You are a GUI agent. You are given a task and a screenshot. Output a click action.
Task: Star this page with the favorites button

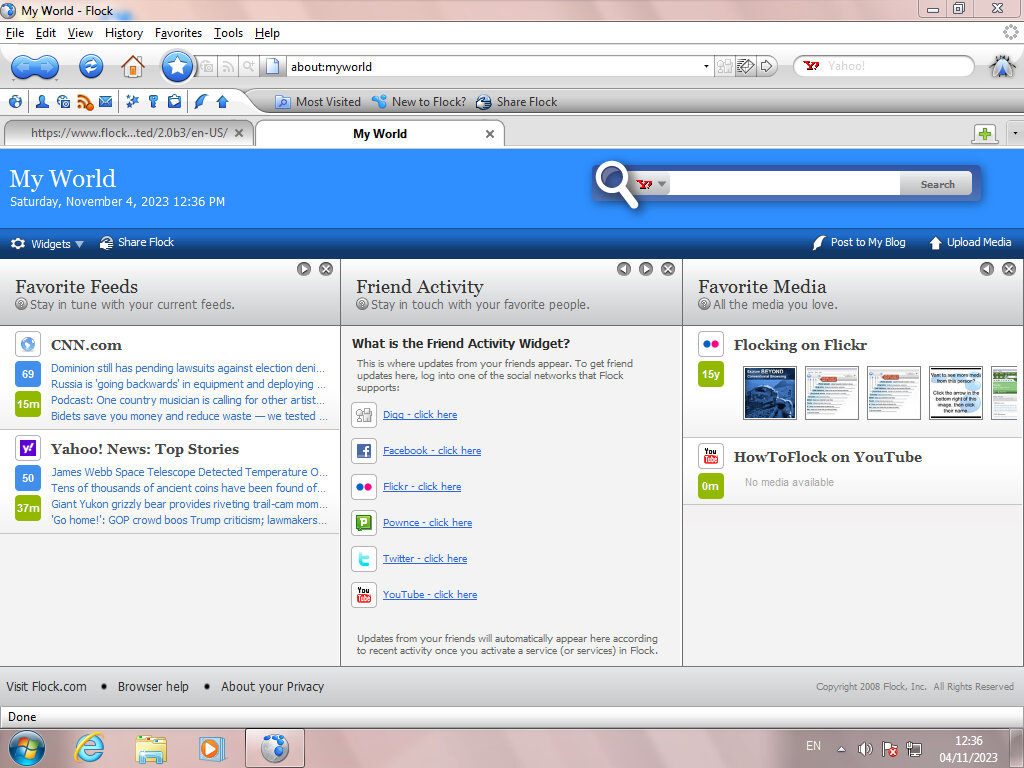(177, 67)
